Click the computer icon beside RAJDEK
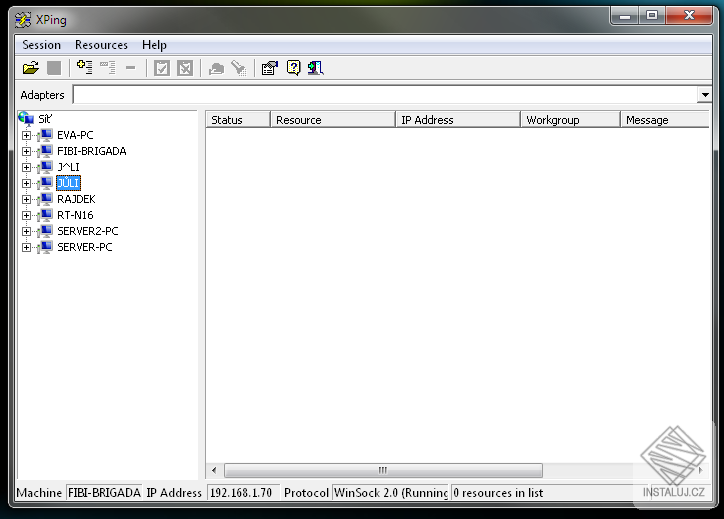The height and width of the screenshot is (519, 724). click(46, 199)
